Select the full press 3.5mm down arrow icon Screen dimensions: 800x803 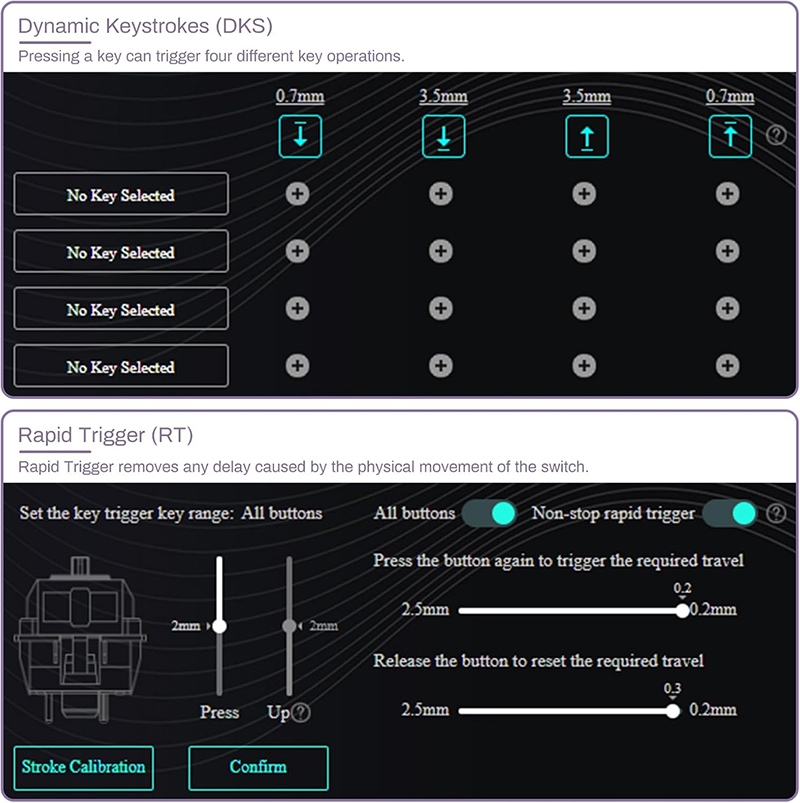pyautogui.click(x=444, y=136)
